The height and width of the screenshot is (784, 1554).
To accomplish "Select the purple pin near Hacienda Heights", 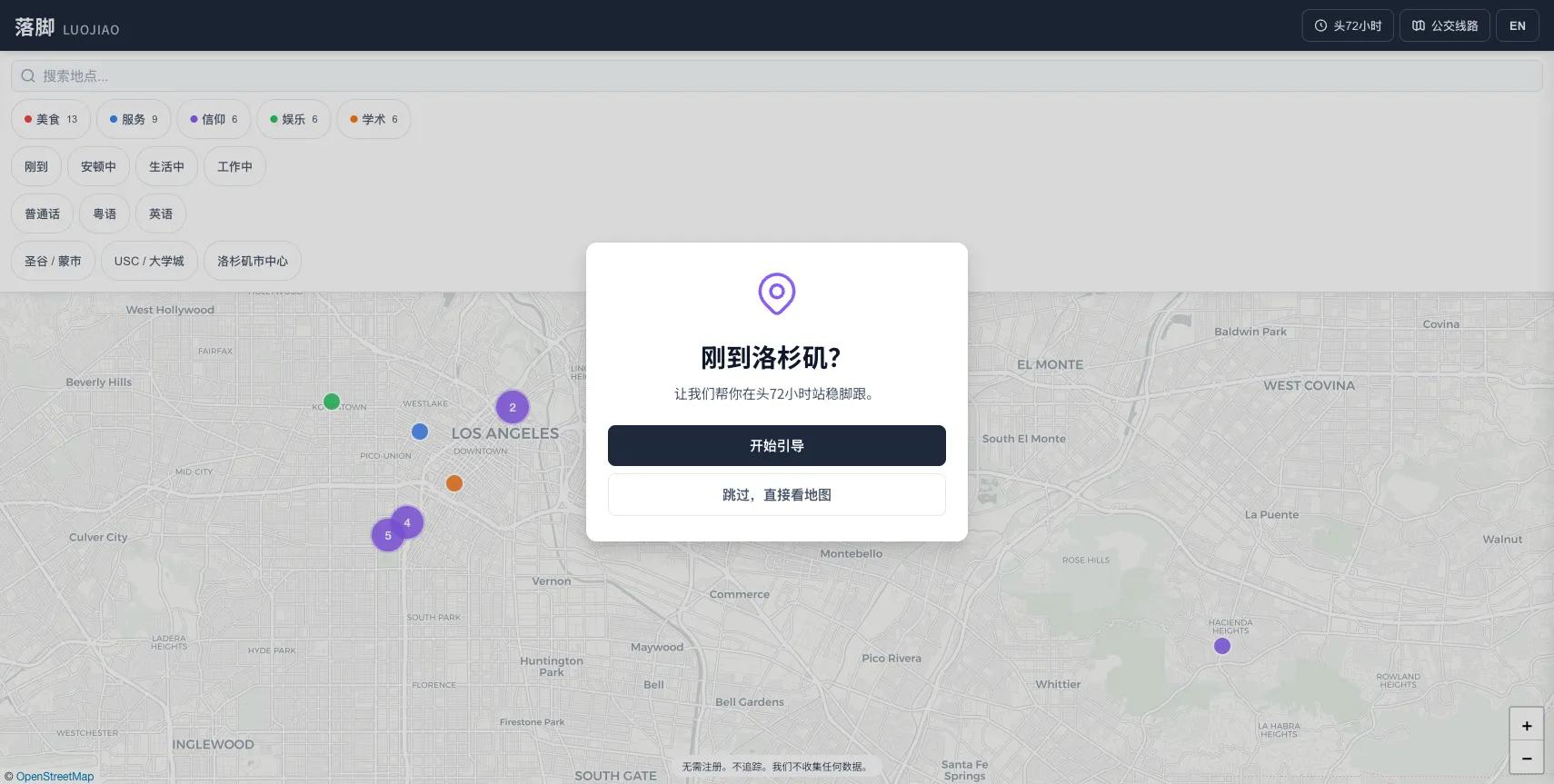I will point(1222,646).
